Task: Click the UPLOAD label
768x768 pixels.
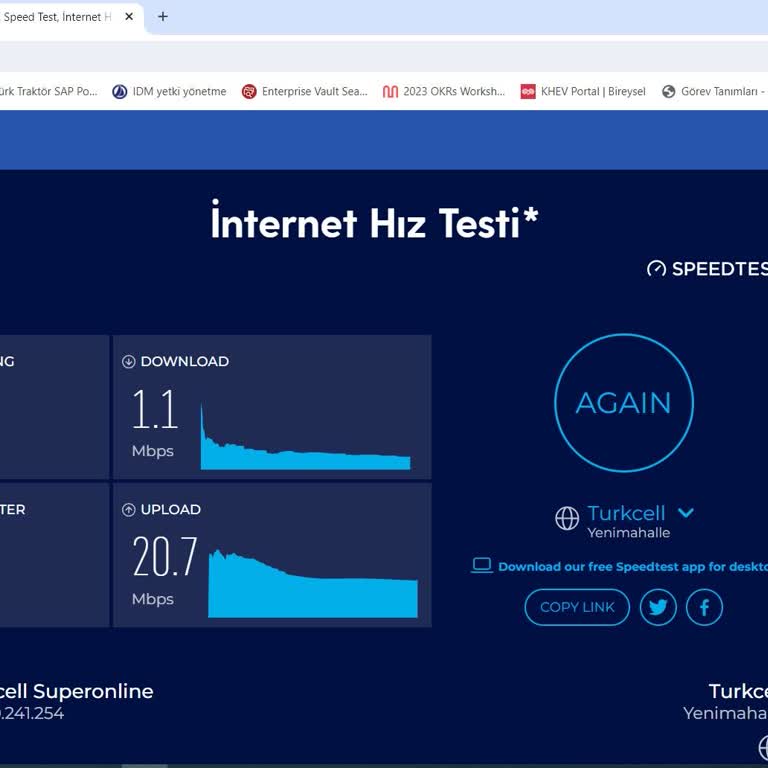Action: point(170,510)
